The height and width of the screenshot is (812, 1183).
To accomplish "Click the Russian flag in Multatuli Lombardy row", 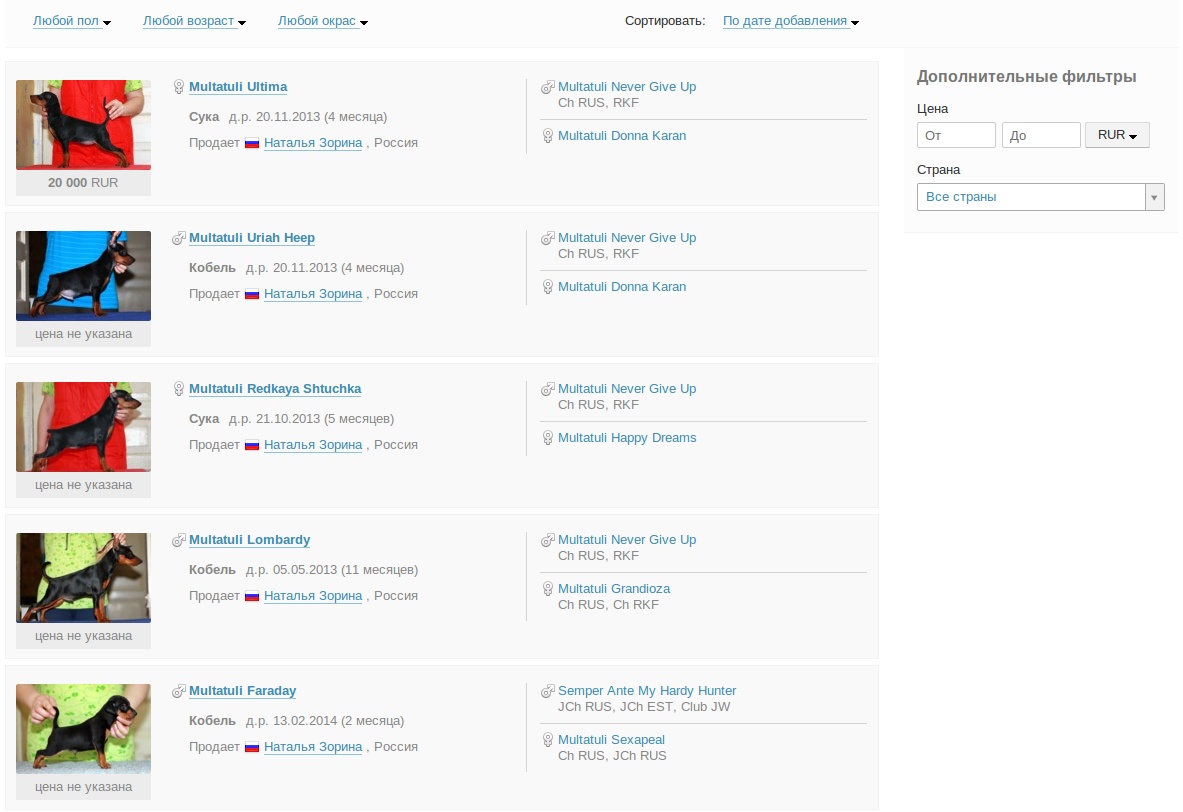I will coord(252,596).
